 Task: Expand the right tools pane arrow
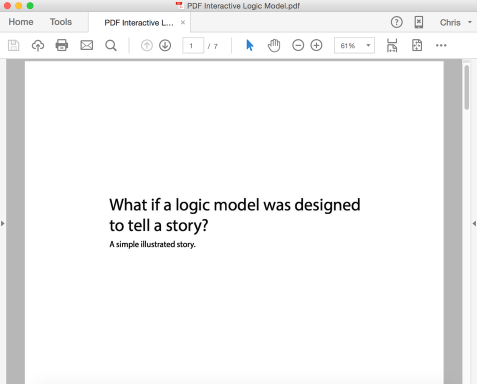pyautogui.click(x=474, y=223)
